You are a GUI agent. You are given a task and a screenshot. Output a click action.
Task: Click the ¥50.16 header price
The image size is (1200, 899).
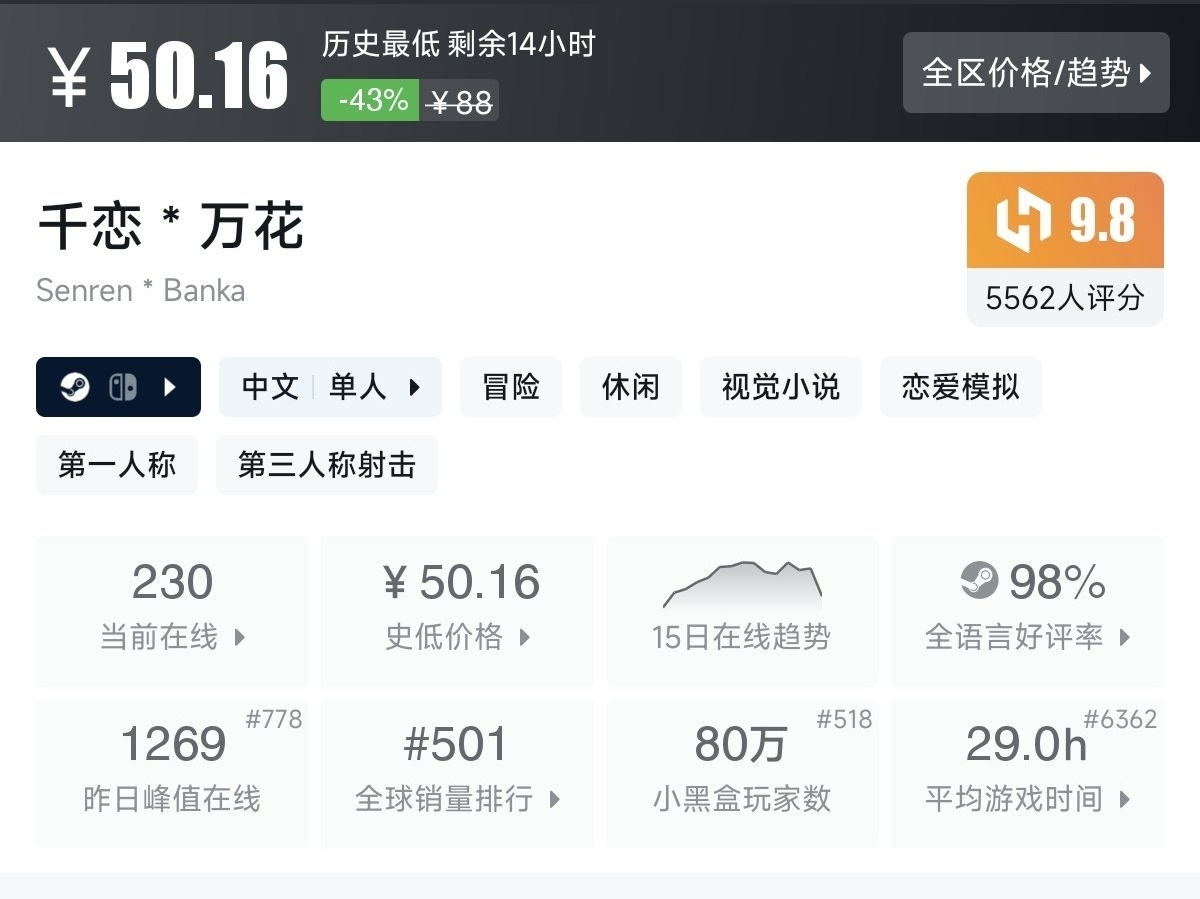(x=168, y=76)
